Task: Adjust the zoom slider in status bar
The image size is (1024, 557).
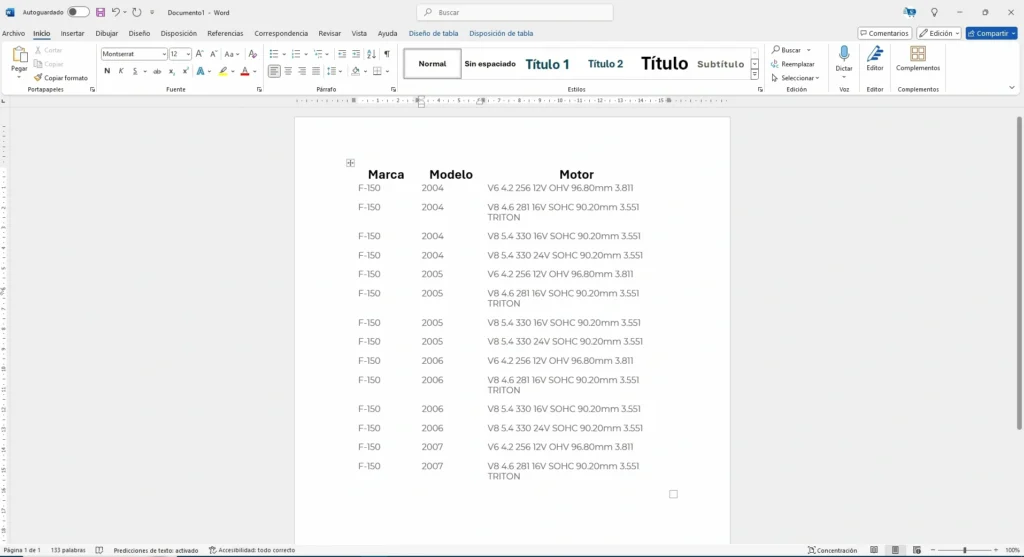Action: click(965, 550)
